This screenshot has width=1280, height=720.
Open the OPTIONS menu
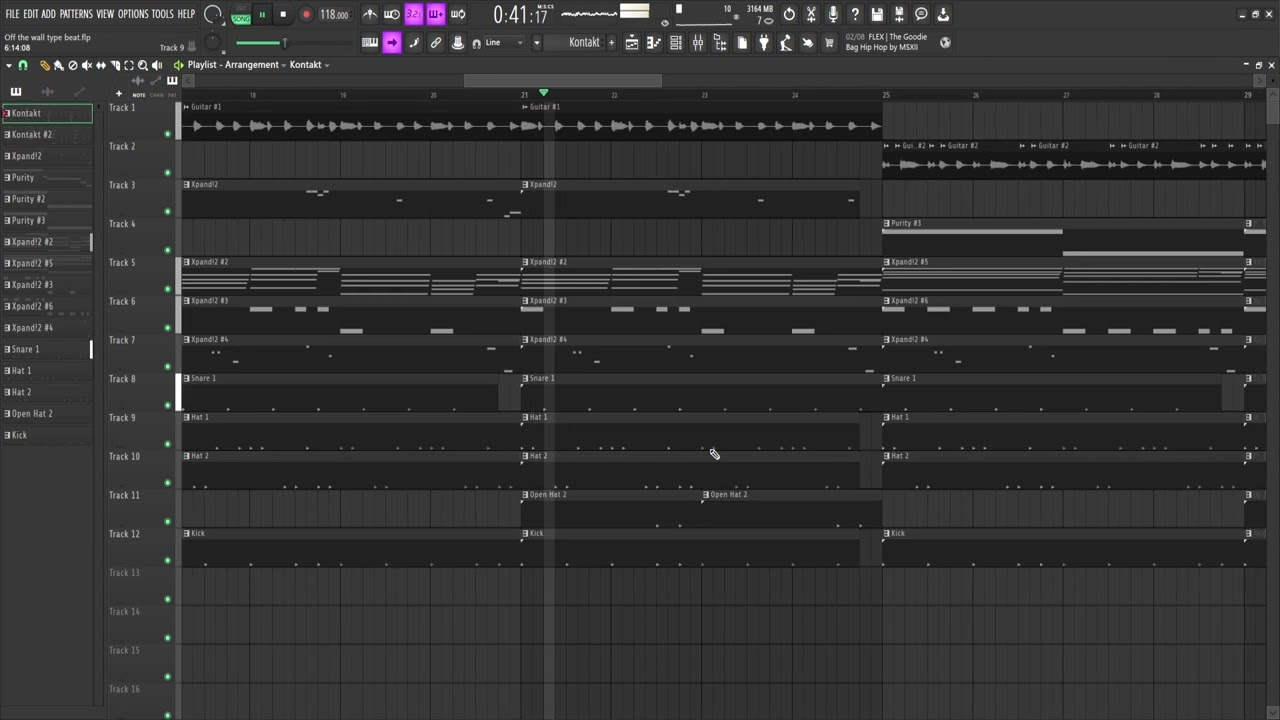tap(133, 14)
